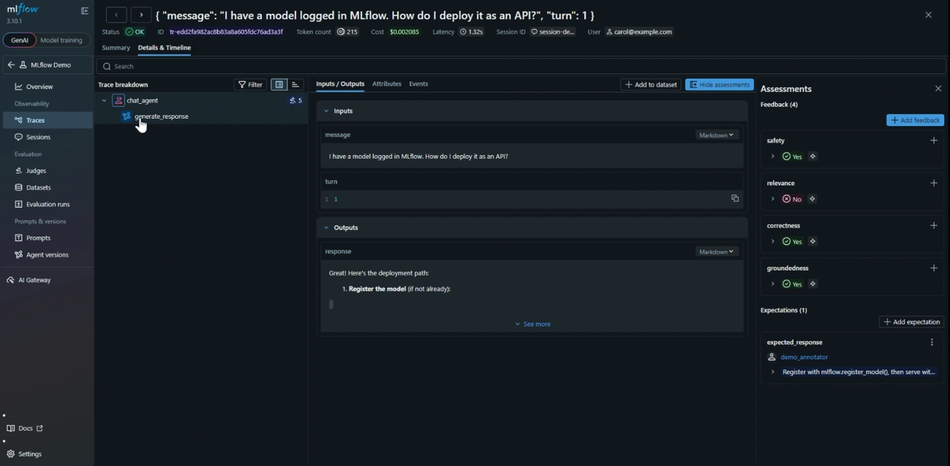Collapse the left sidebar via toggle icon
The image size is (950, 466).
(84, 11)
